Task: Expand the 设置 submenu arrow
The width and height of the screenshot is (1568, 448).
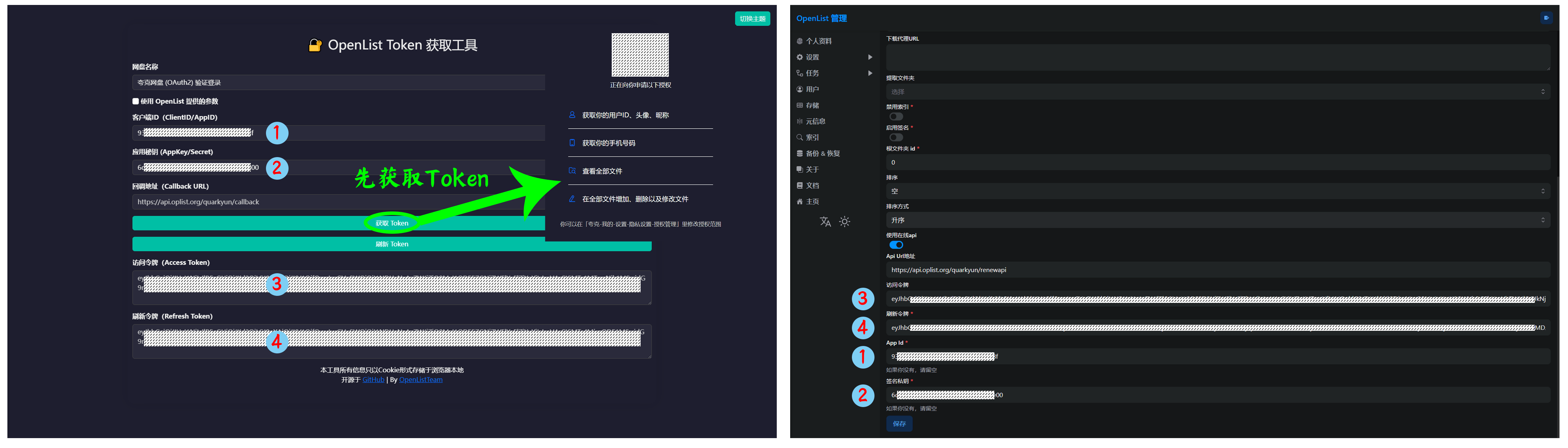Action: [x=870, y=57]
